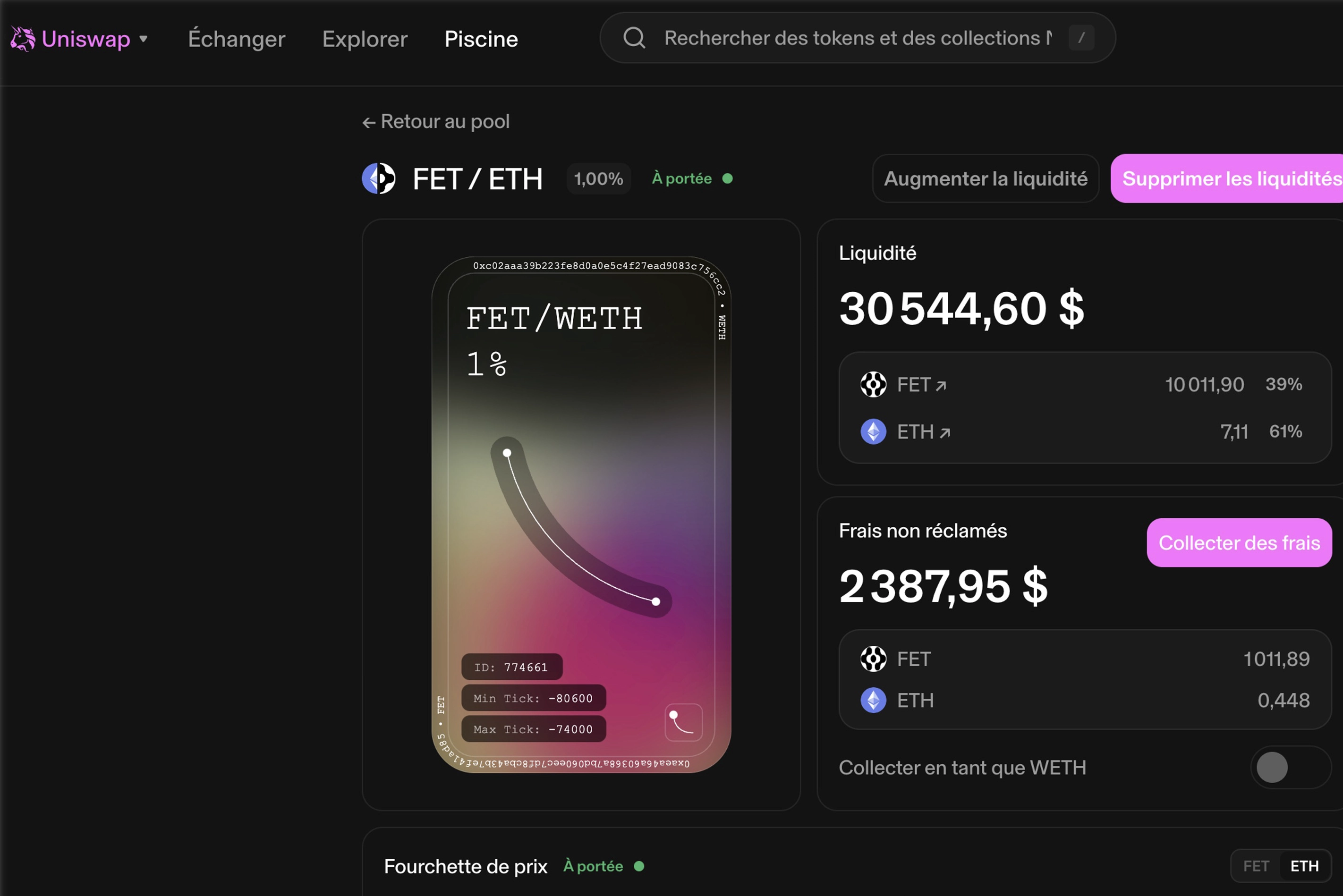Toggle Collecter en tant que WETH switch
This screenshot has width=1343, height=896.
[x=1290, y=768]
